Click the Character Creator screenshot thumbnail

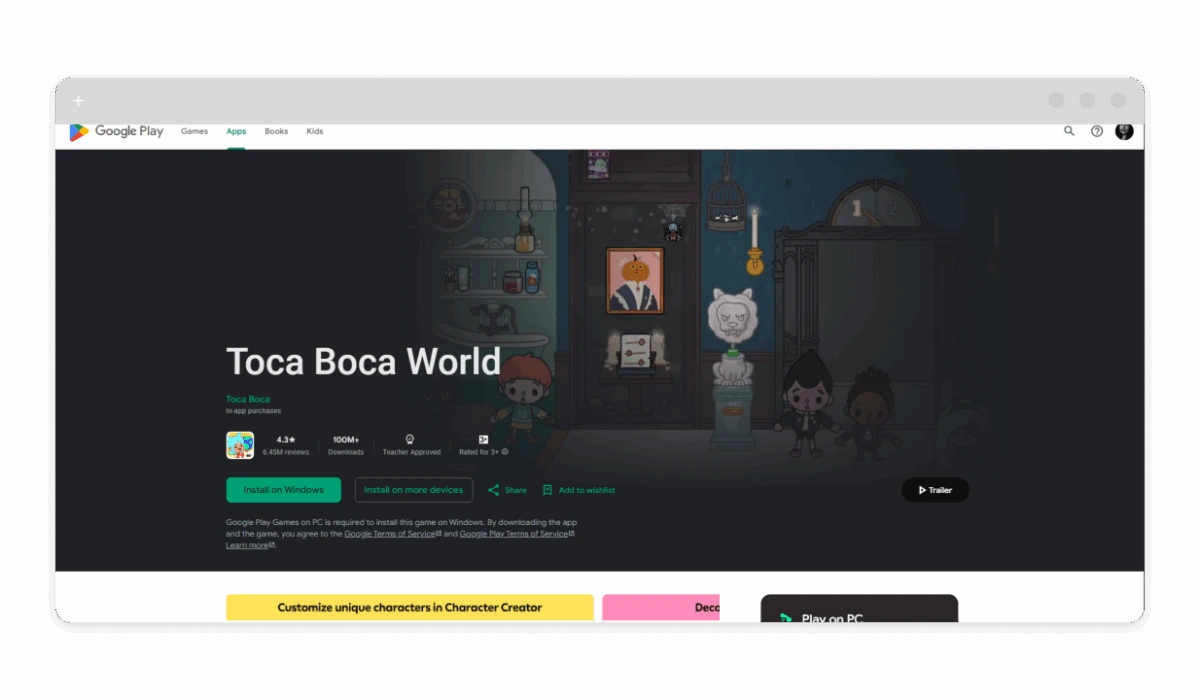409,607
